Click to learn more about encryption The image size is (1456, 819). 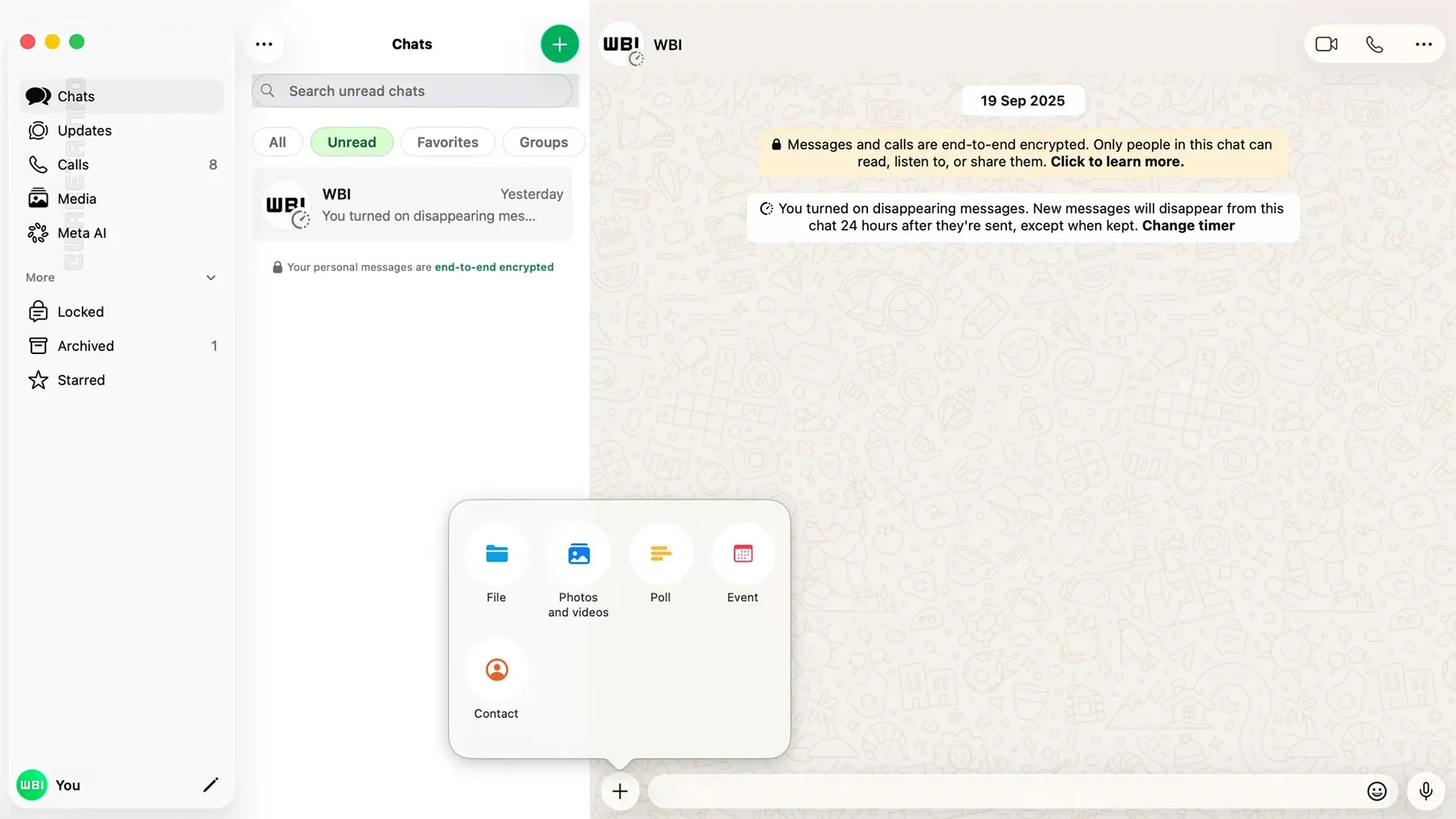[1117, 162]
